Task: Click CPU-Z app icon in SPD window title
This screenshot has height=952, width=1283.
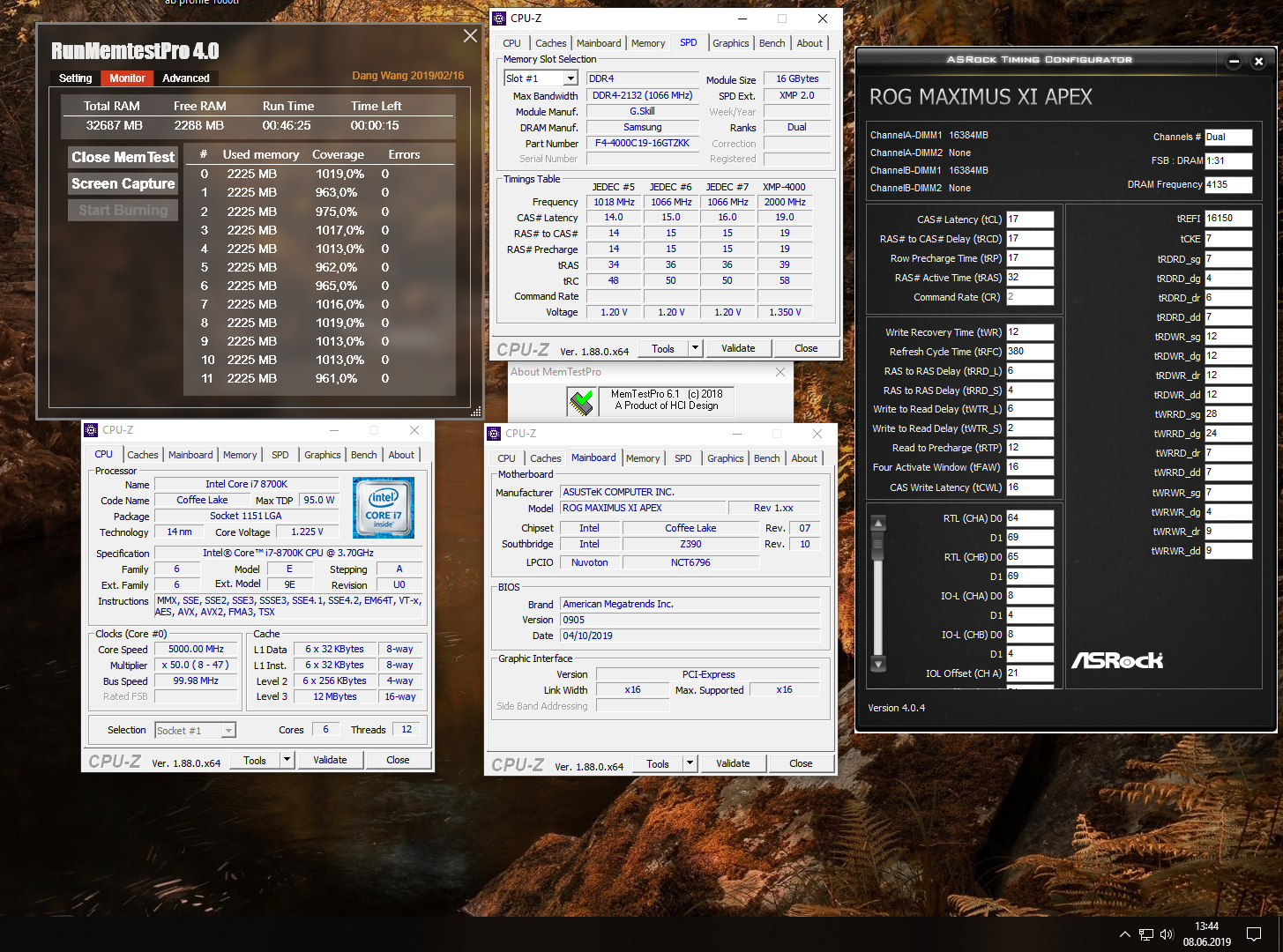Action: (x=499, y=18)
